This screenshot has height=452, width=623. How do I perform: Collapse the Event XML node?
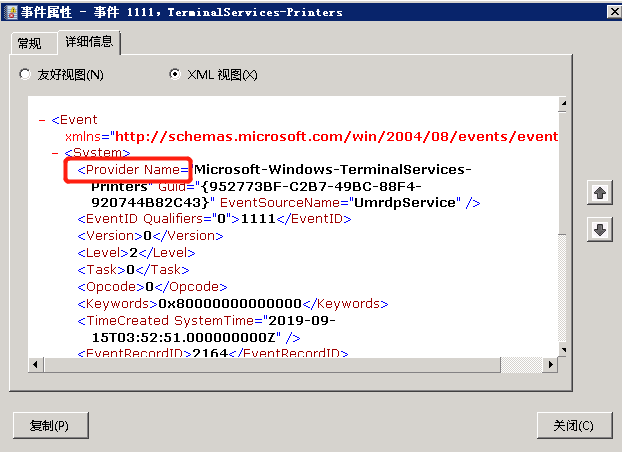(42, 120)
